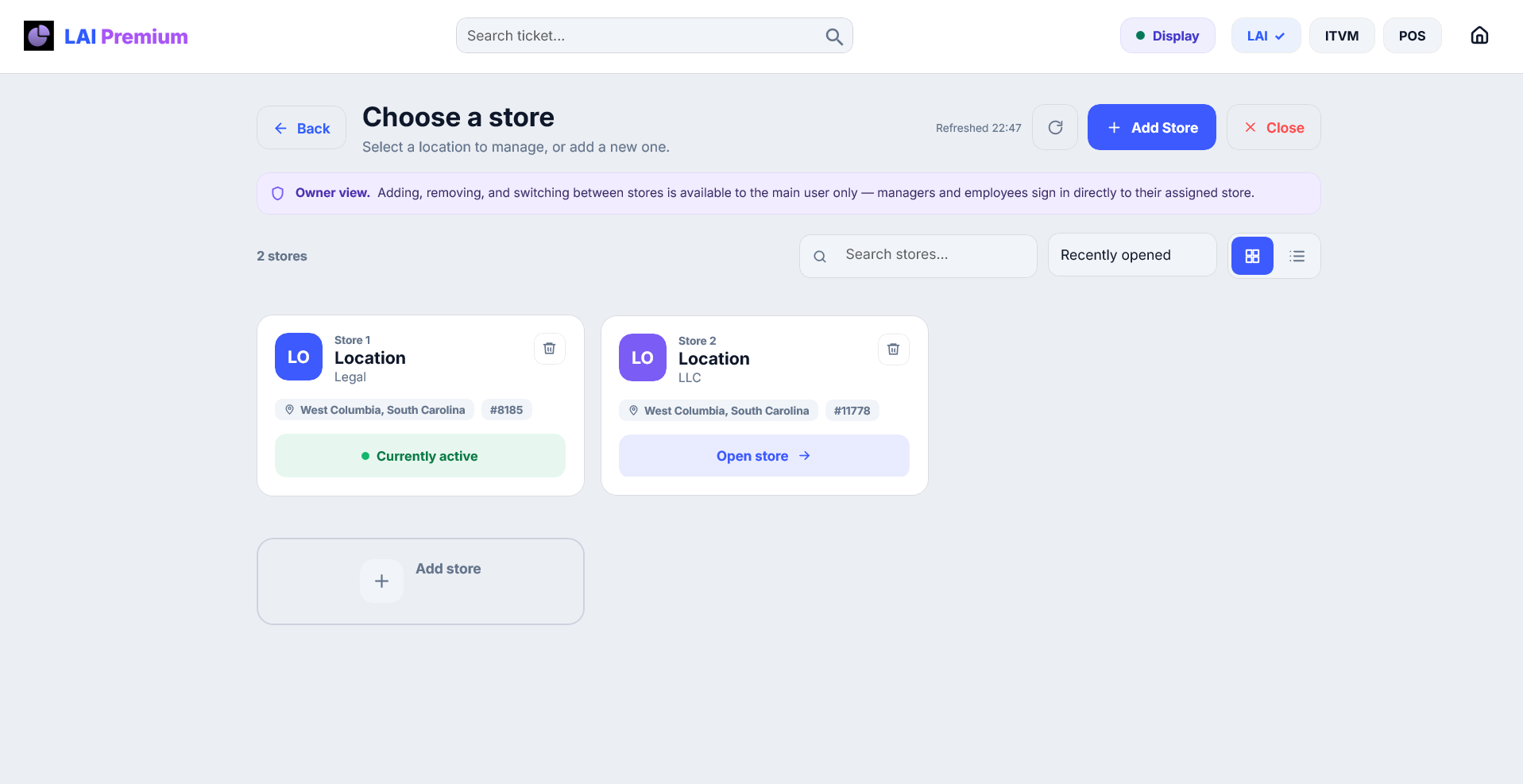Image resolution: width=1523 pixels, height=784 pixels.
Task: Go Back to previous page
Action: [x=301, y=128]
